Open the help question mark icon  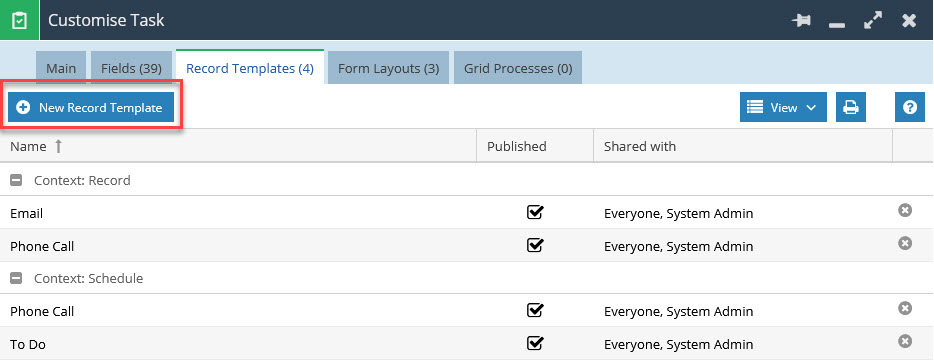(x=910, y=107)
